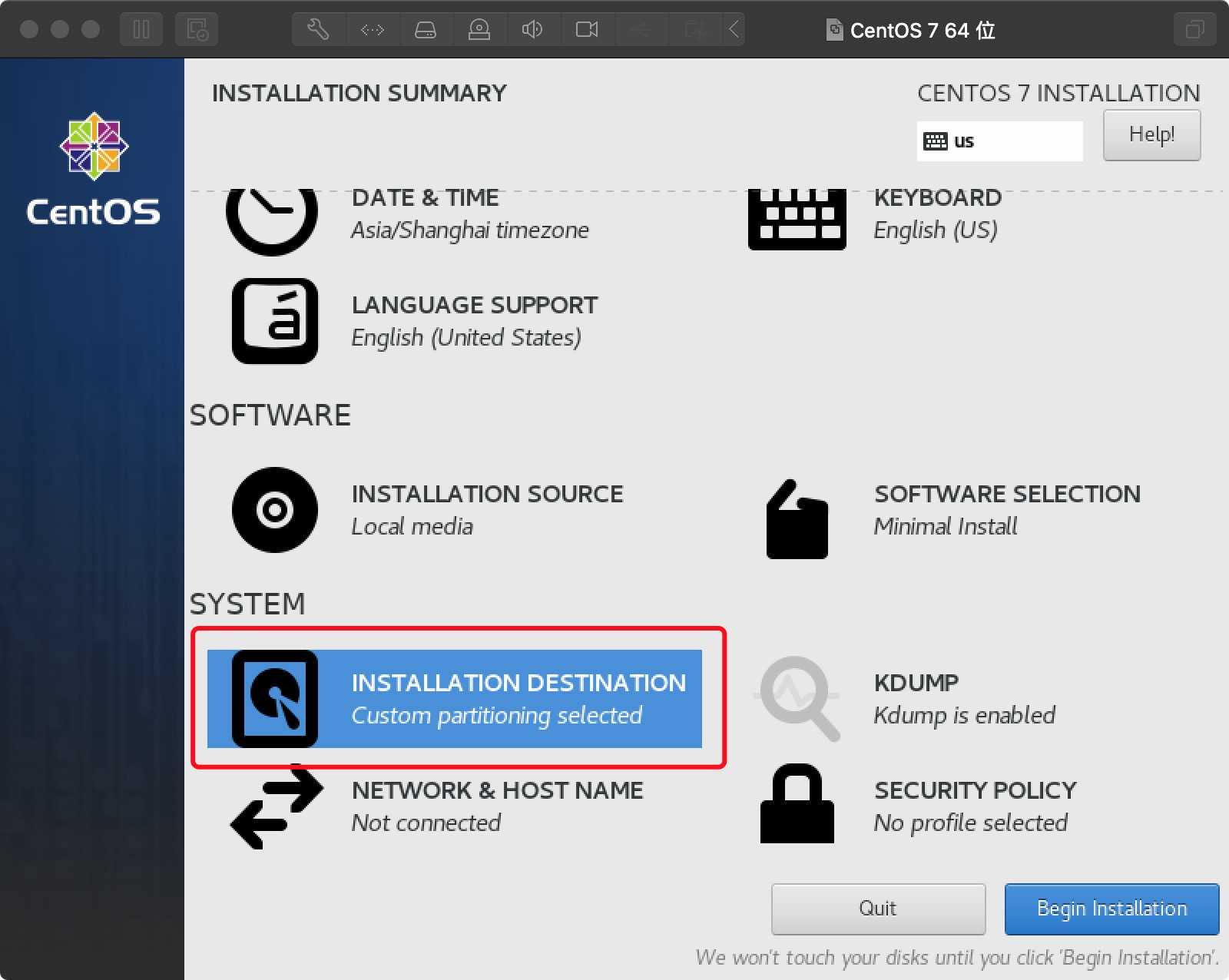Click 'No profile selected' text
The image size is (1229, 980).
click(971, 823)
